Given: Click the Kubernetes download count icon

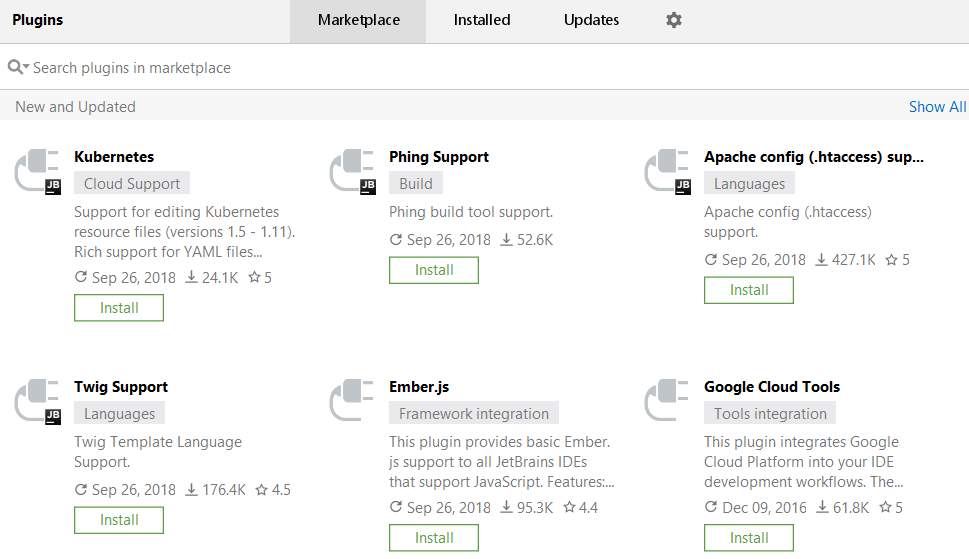Looking at the screenshot, I should (x=192, y=277).
